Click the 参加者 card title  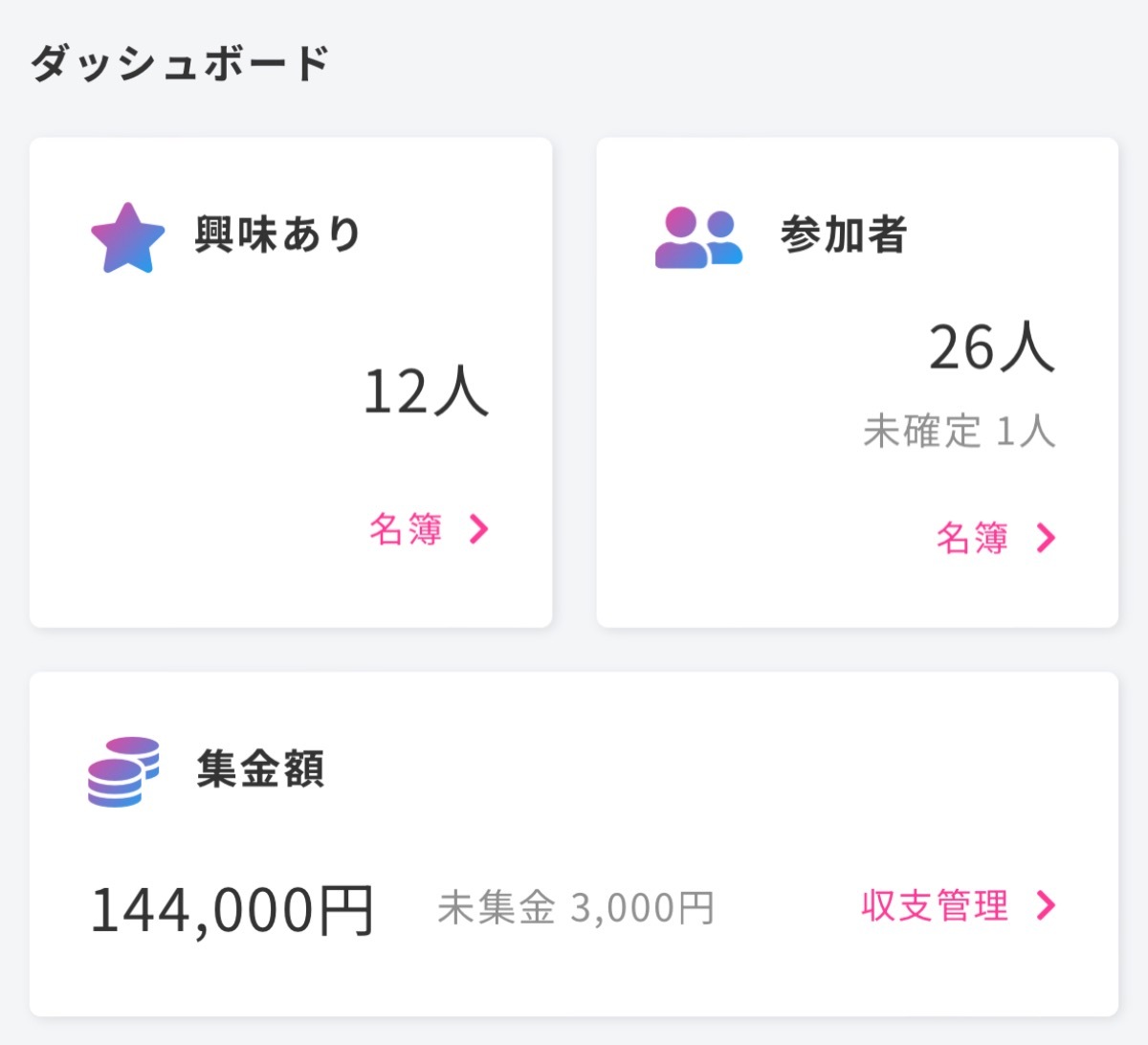click(844, 234)
